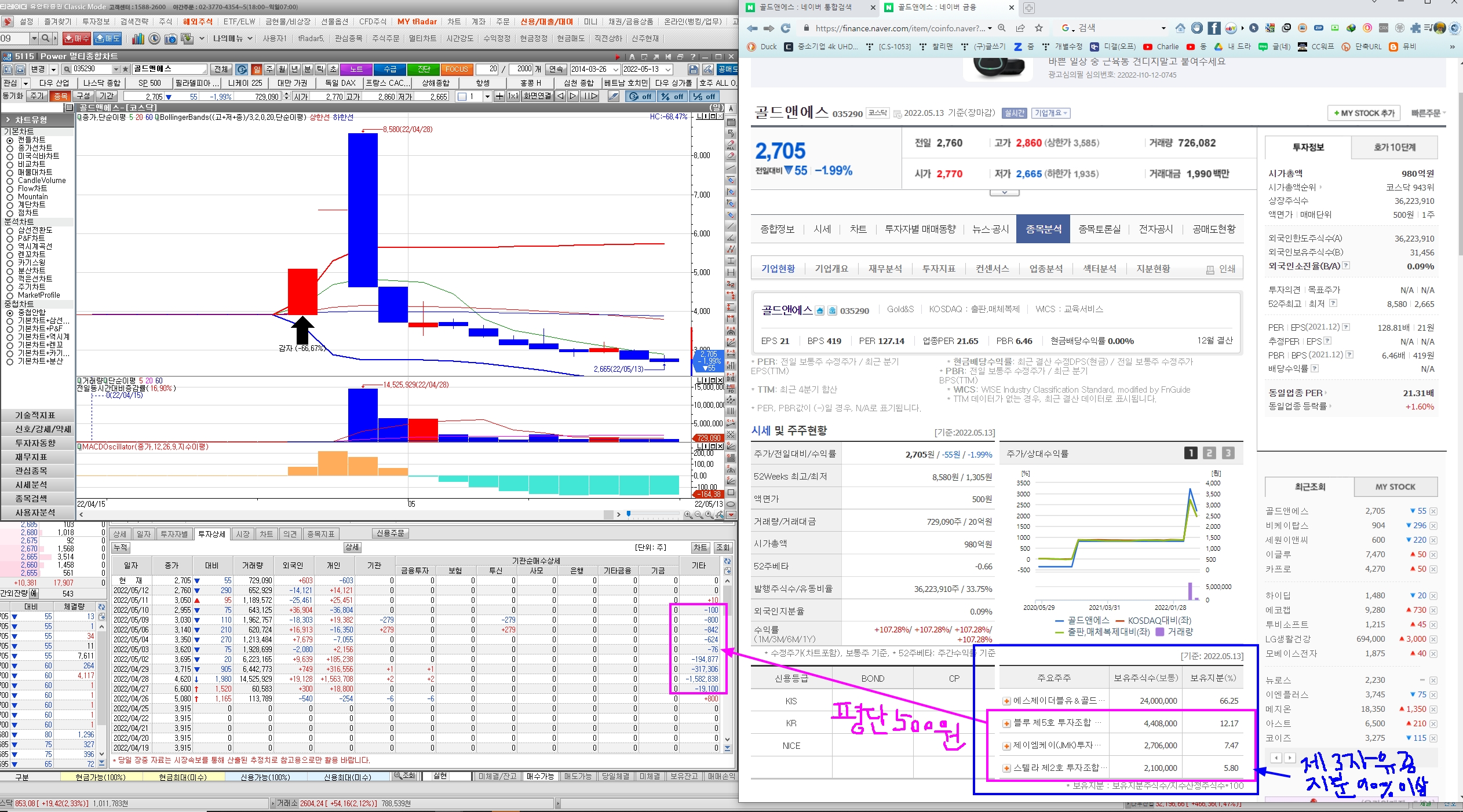Click the purple 노트 button
The image size is (1463, 812).
pos(356,69)
